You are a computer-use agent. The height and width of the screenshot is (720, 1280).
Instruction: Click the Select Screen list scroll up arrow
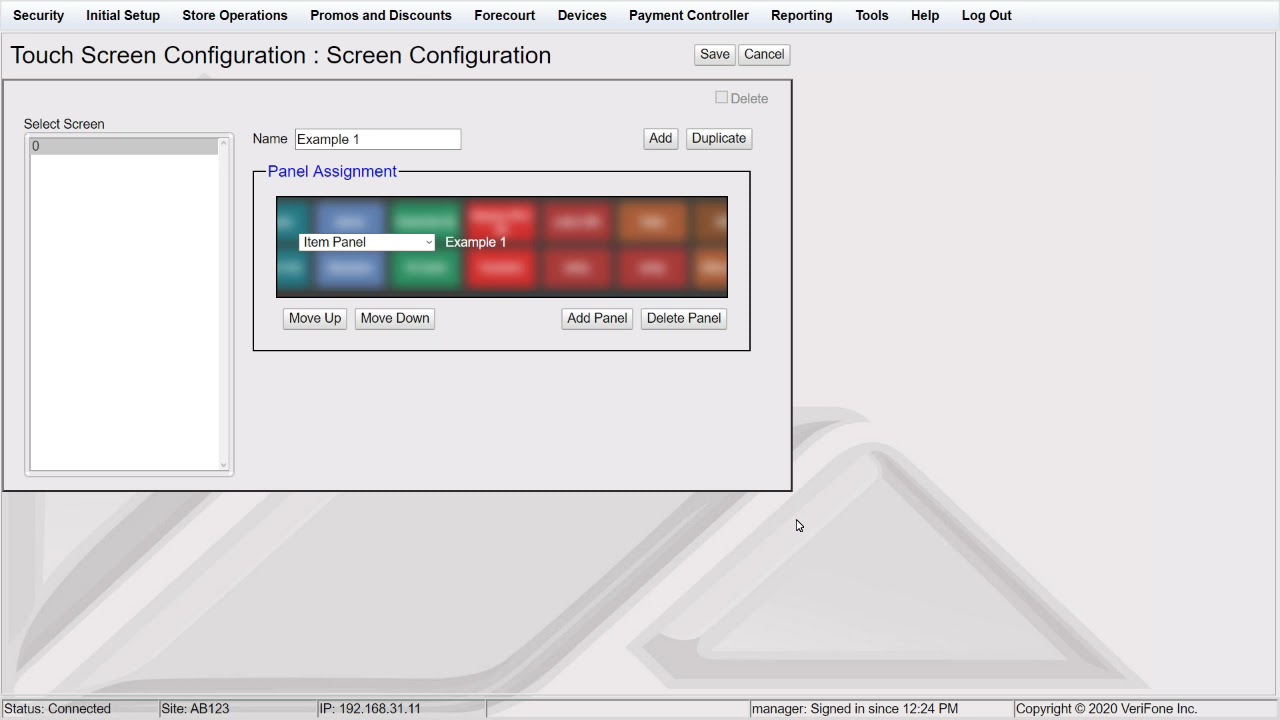pyautogui.click(x=224, y=144)
